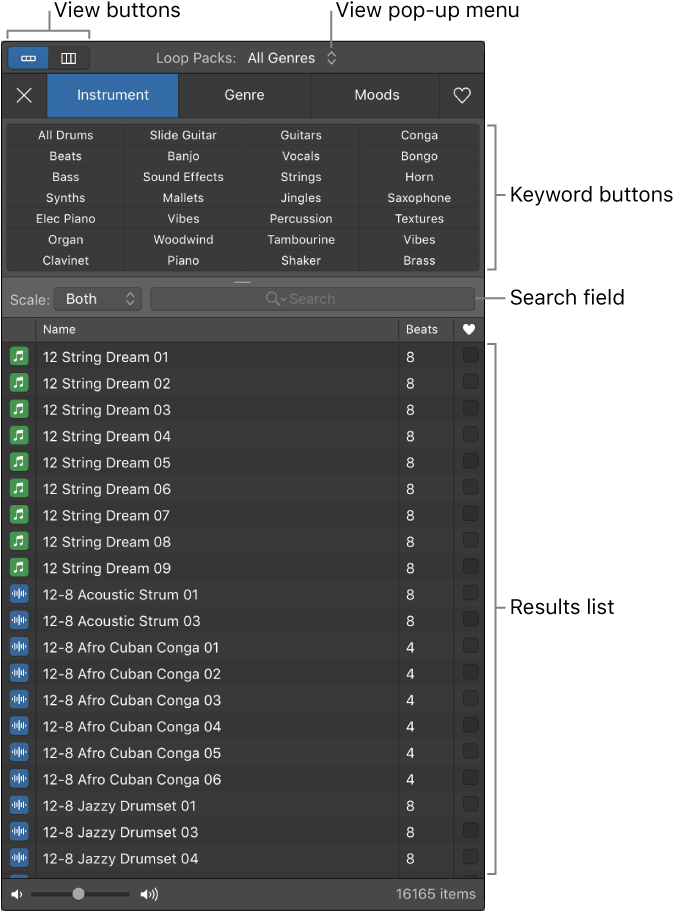Viewport: 673px width, 911px height.
Task: Favorite 12-8 Afro Cuban Conga 05 checkbox
Action: coord(470,751)
